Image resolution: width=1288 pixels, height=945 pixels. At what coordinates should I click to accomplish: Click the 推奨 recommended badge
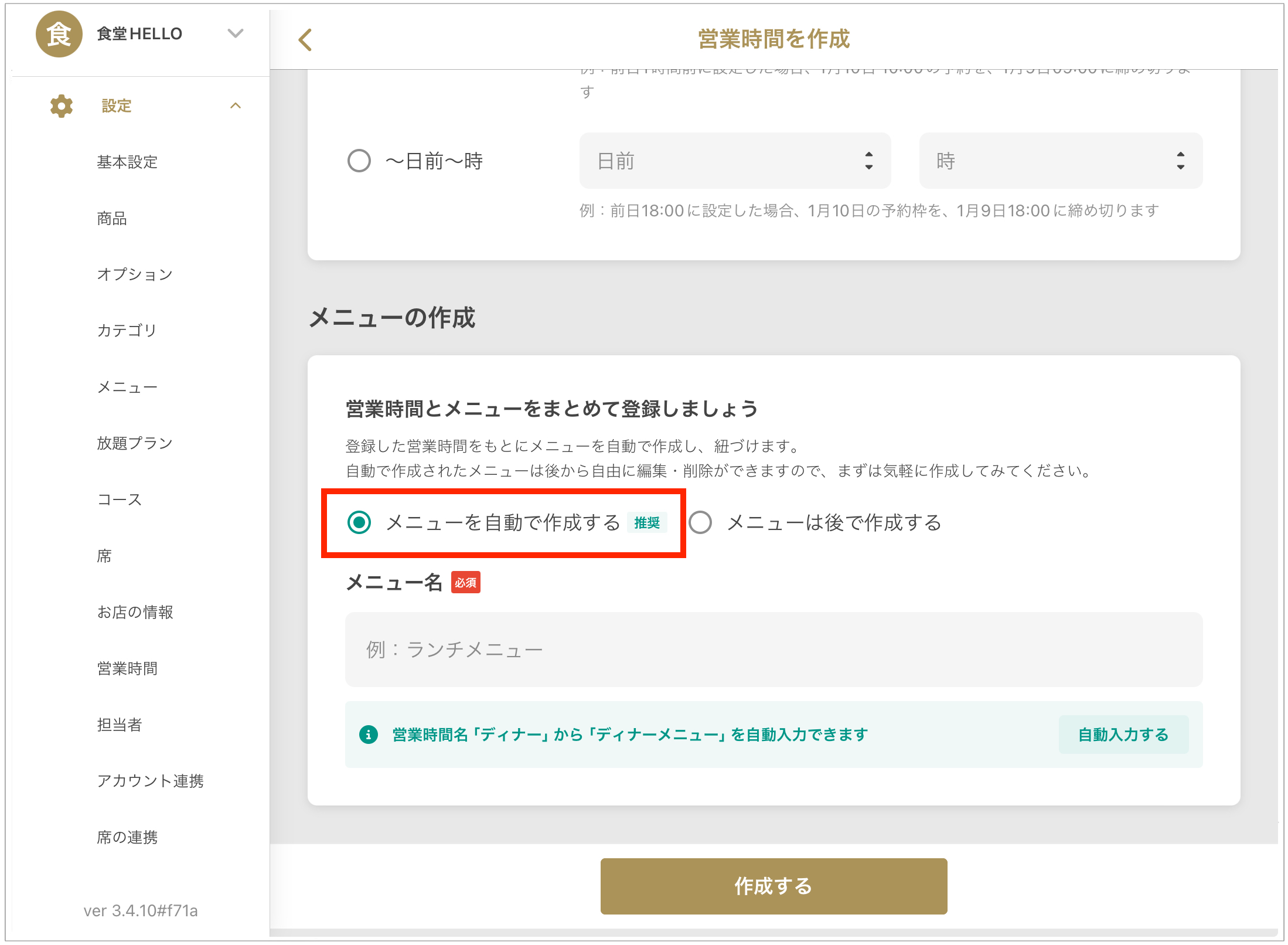[647, 523]
